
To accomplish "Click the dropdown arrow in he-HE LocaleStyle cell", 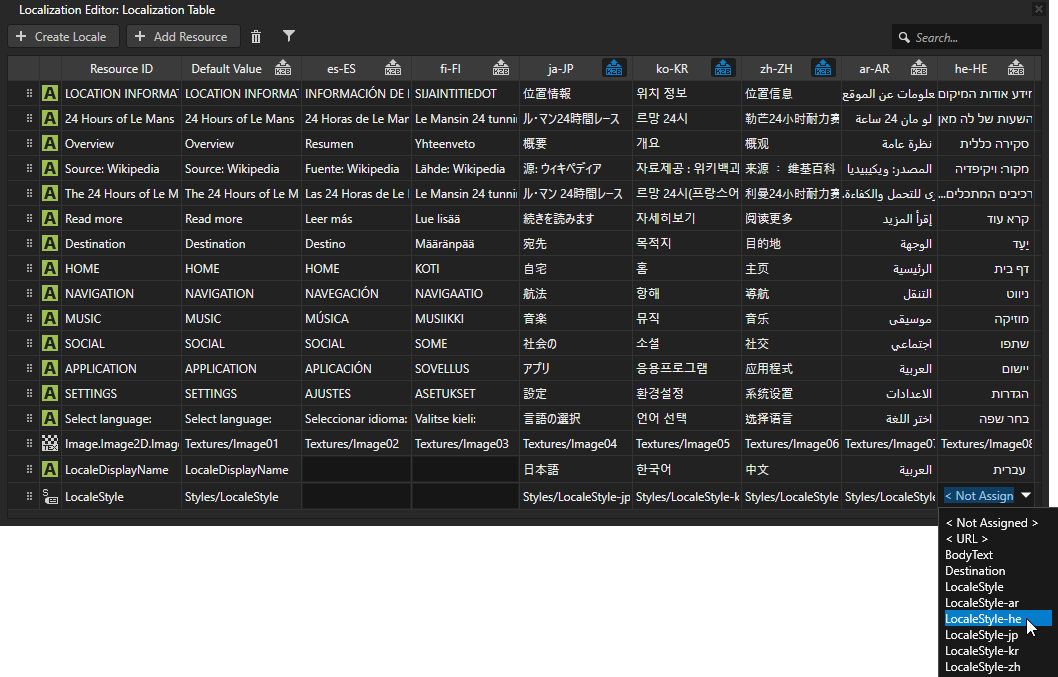I will [x=1025, y=495].
